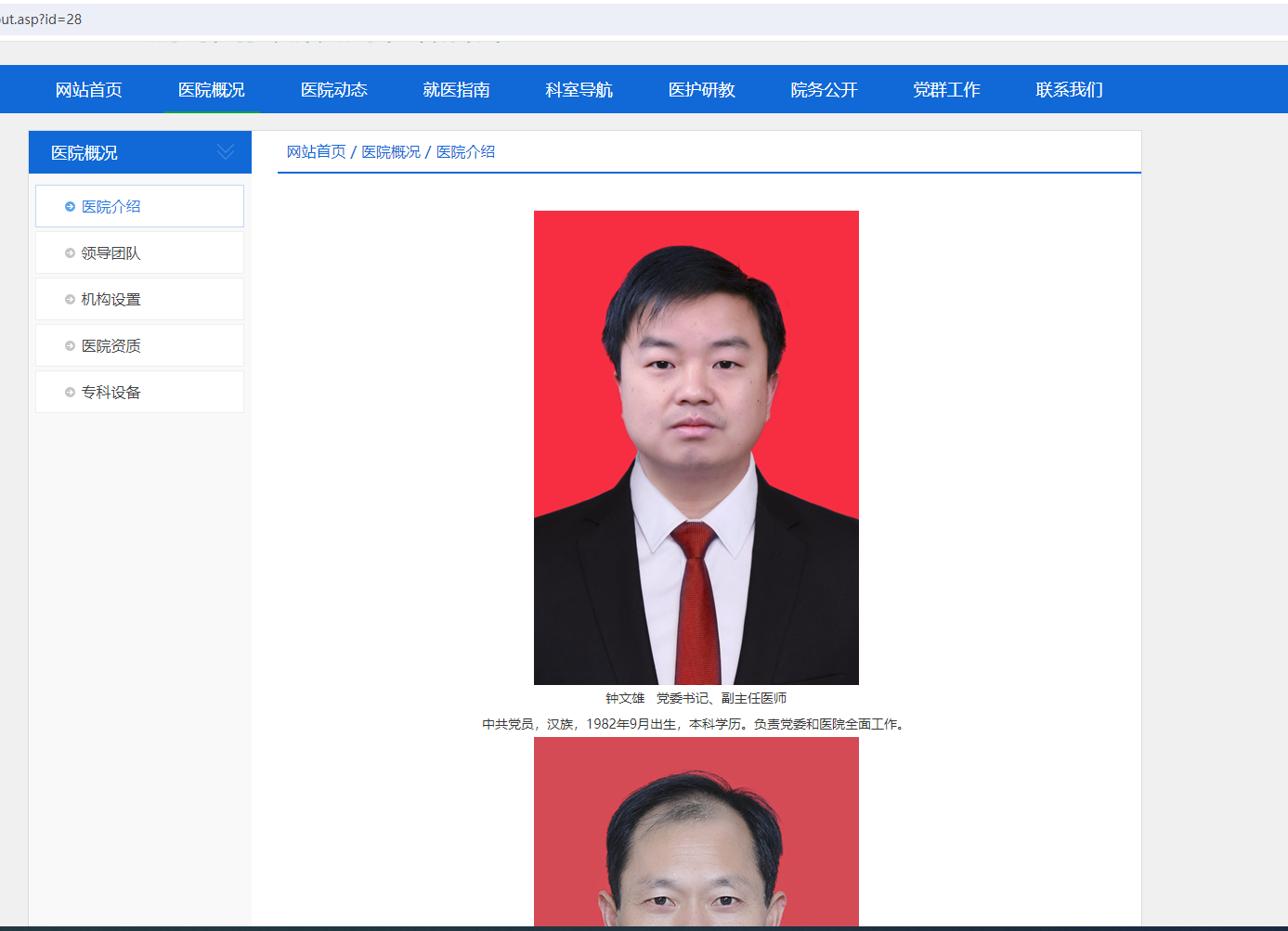1288x931 pixels.
Task: Open 专科设备 sidebar entry
Action: [x=139, y=392]
